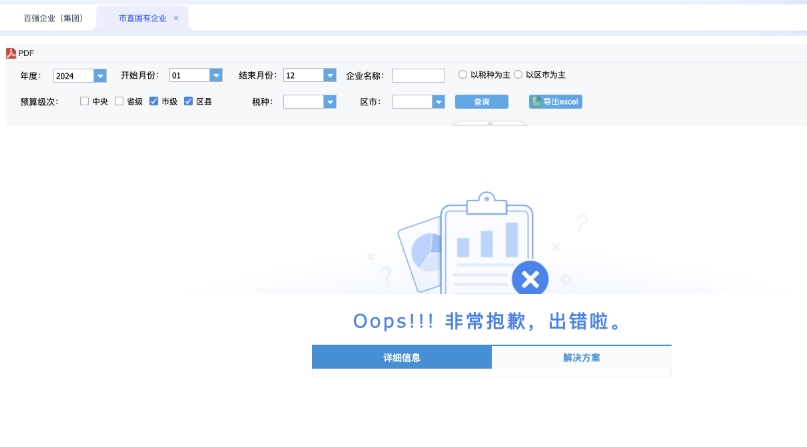Screen dimensions: 807x447
Task: Open the 区市 dropdown
Action: pyautogui.click(x=438, y=101)
